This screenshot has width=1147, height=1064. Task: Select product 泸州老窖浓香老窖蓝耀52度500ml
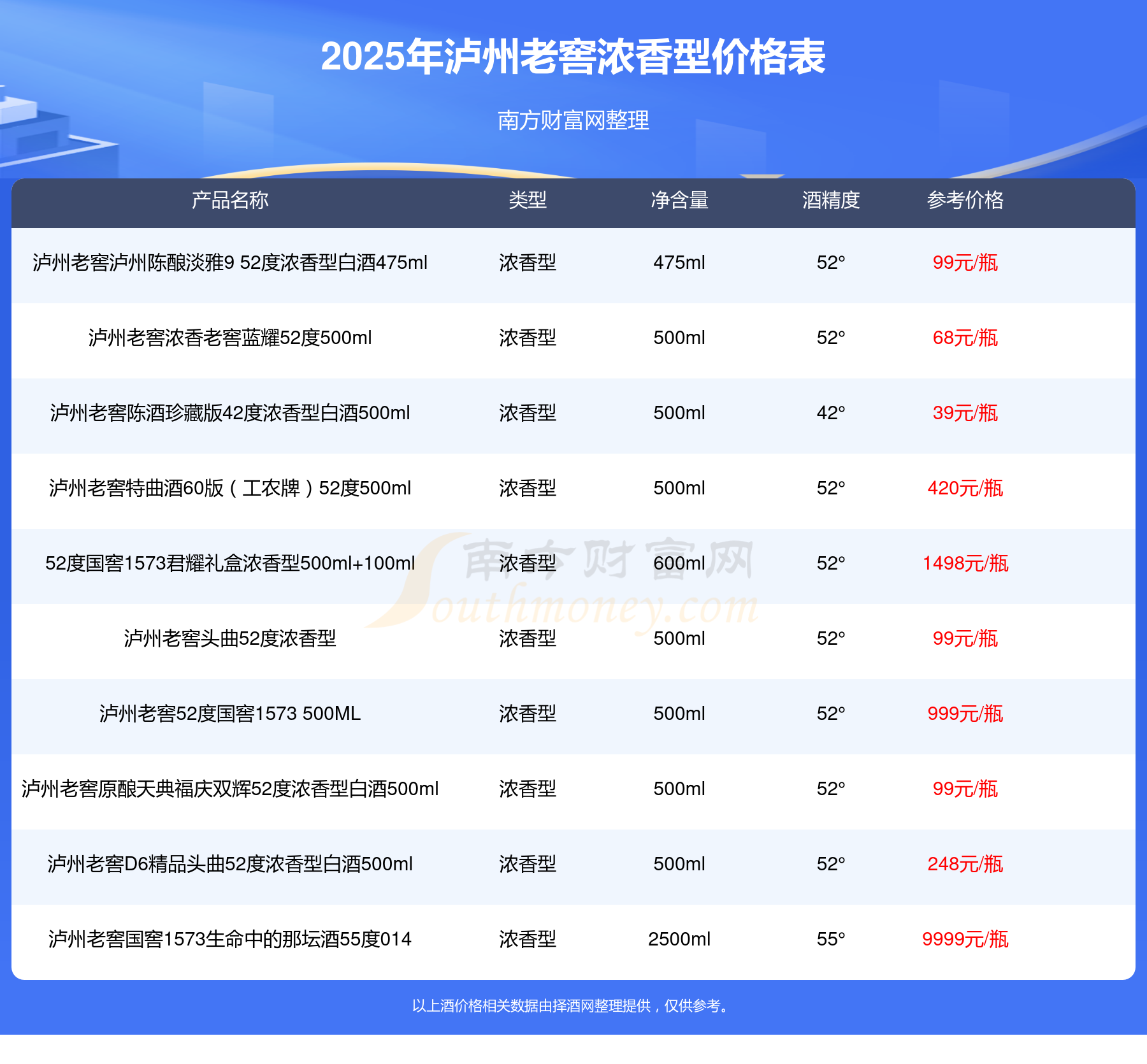[x=230, y=338]
